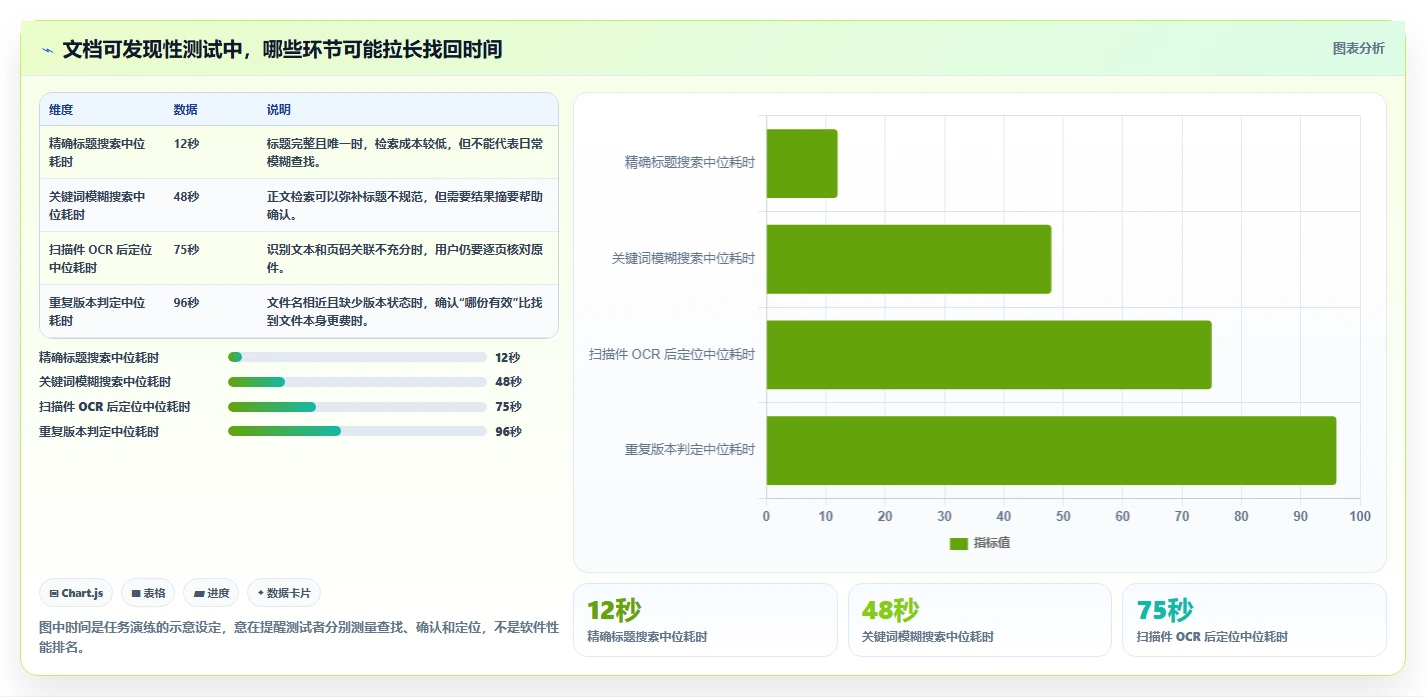This screenshot has height=697, width=1426.
Task: Toggle the 指标值 legend swatch
Action: (x=958, y=543)
